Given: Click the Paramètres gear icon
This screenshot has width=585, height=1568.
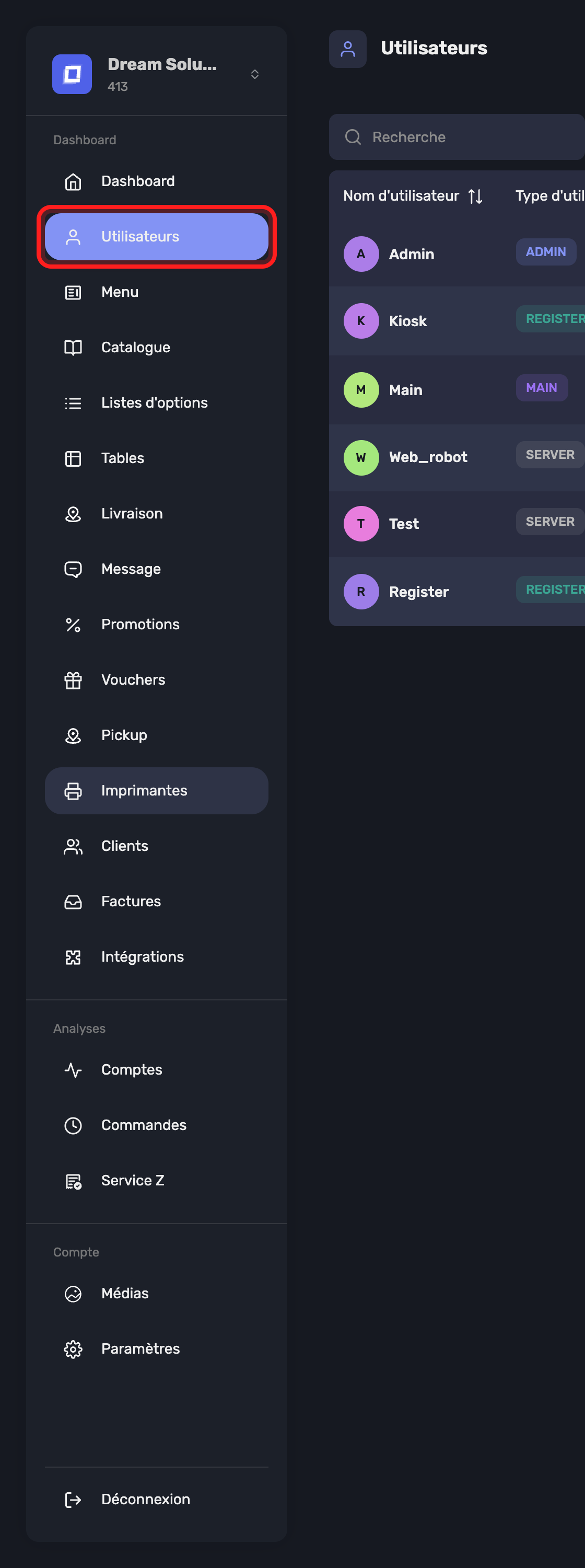Looking at the screenshot, I should [73, 1349].
